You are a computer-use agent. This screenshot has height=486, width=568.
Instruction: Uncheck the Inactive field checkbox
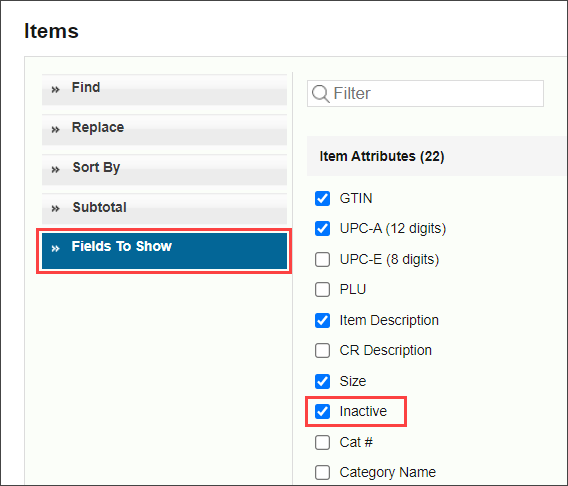pos(322,411)
